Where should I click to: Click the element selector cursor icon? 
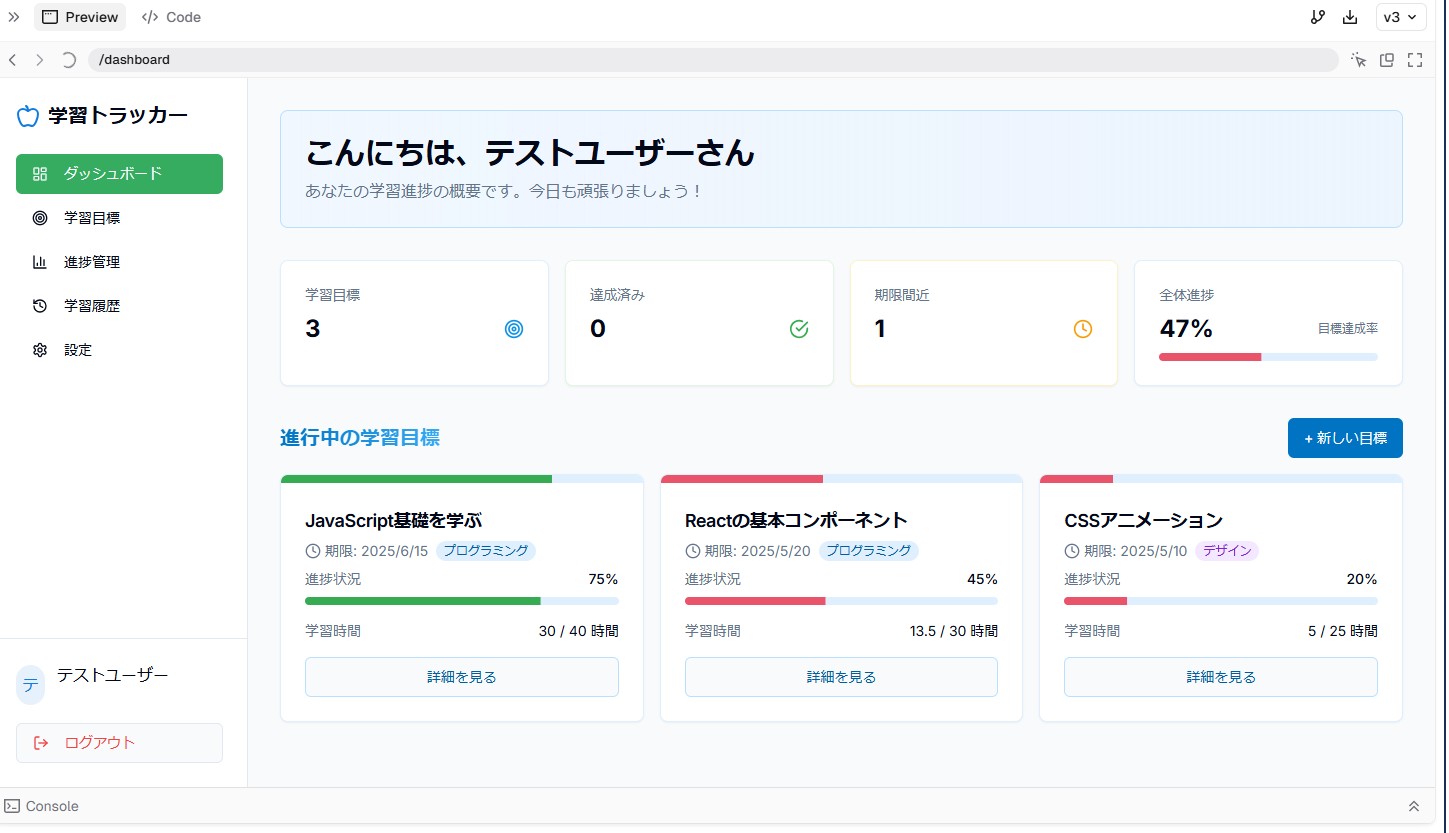pos(1358,60)
